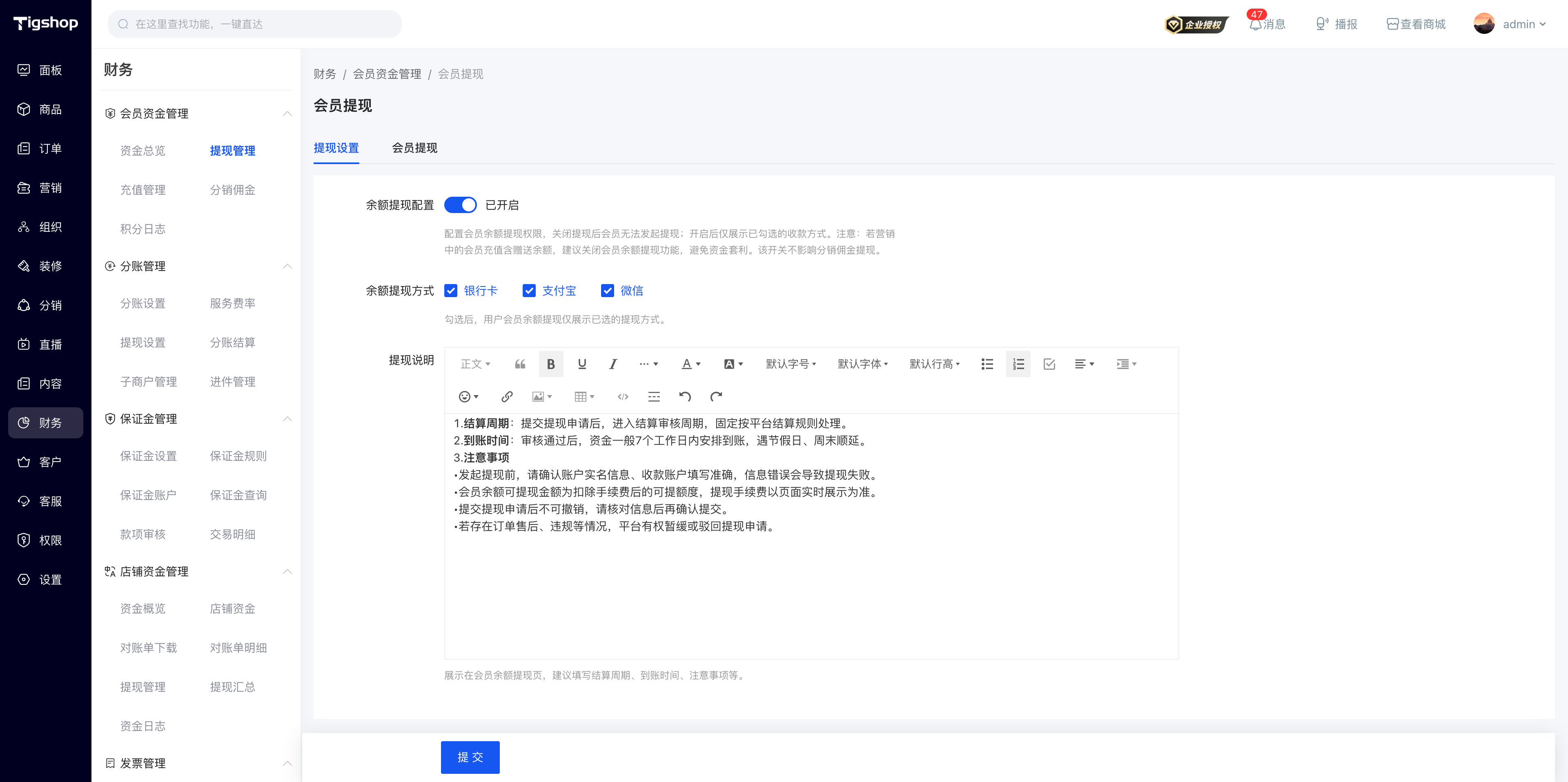
Task: Insert a hyperlink in editor
Action: [506, 397]
